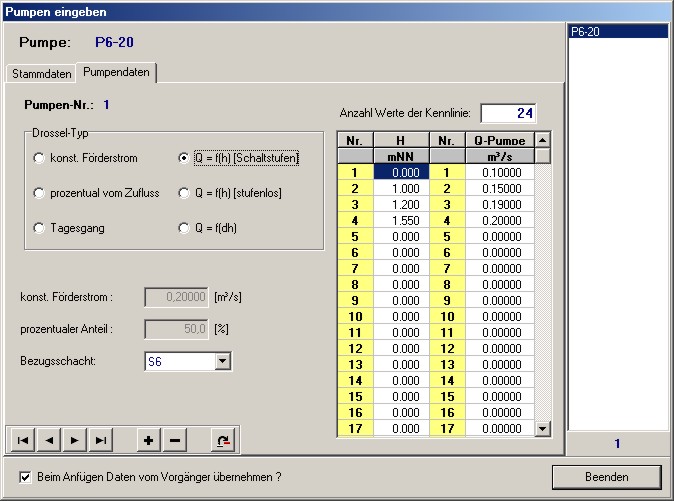Click the Kennlinie table scrollbar thumb
This screenshot has width=674, height=501.
[x=543, y=156]
